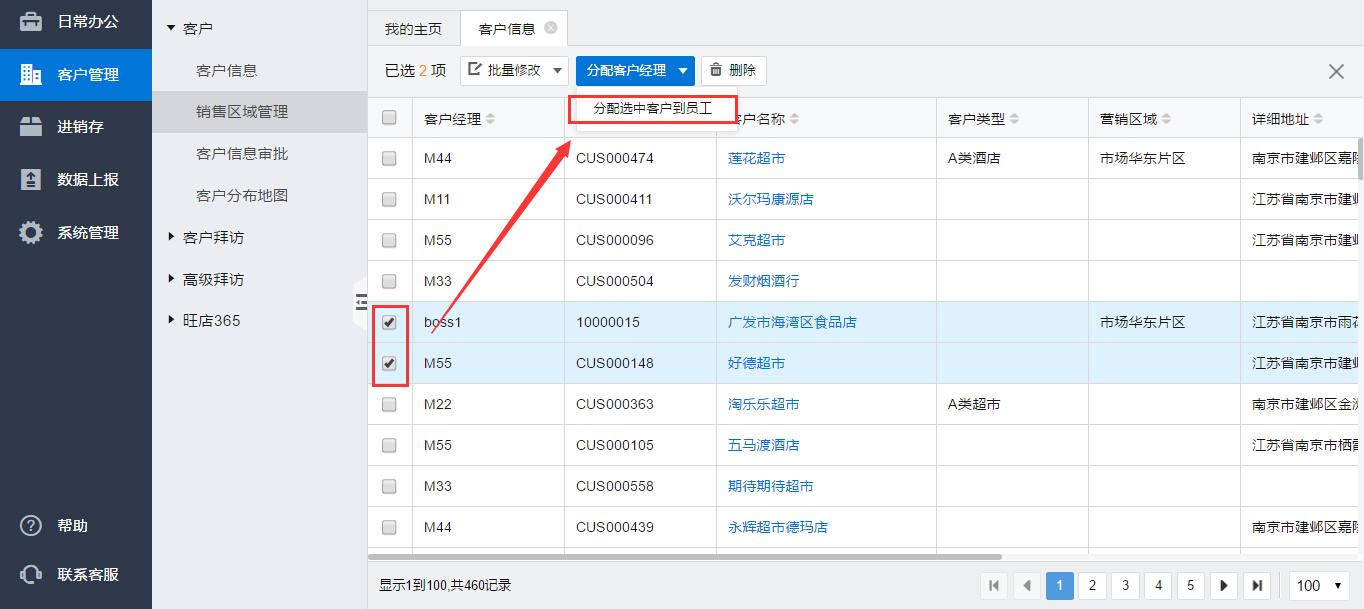1364x609 pixels.
Task: Toggle the select-all checkbox in table header
Action: [390, 118]
